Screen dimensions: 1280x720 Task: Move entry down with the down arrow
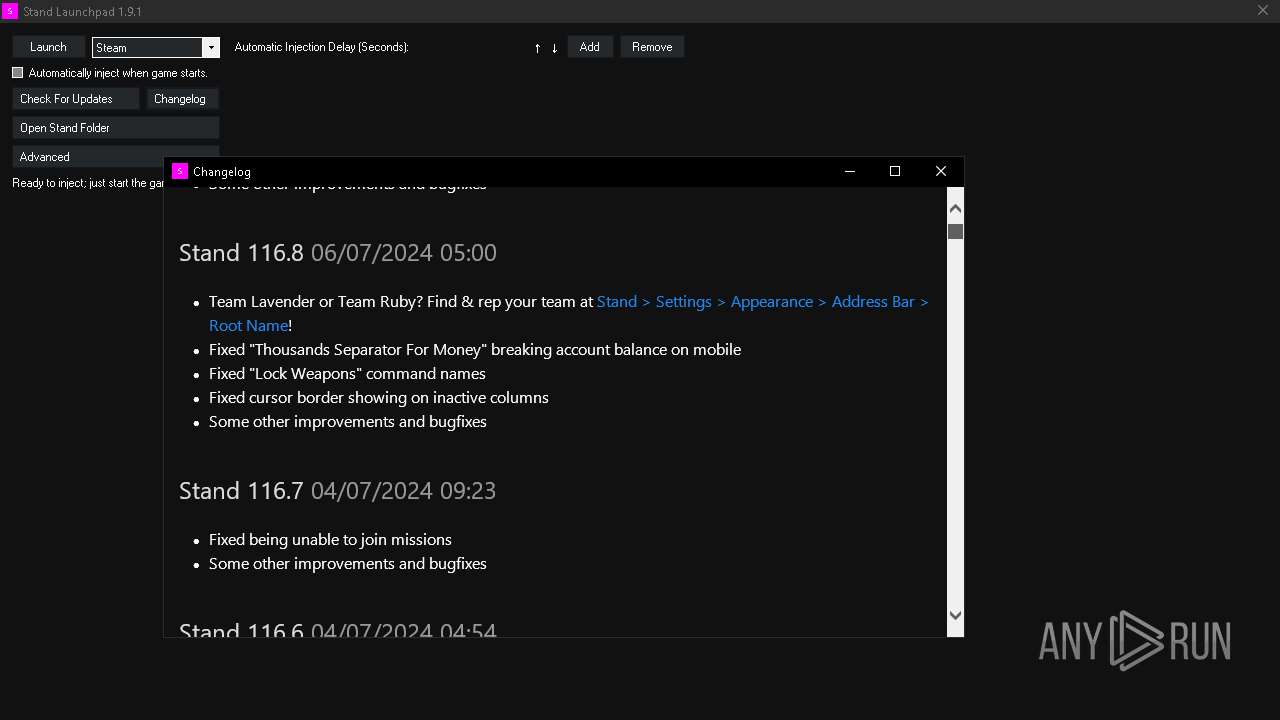click(x=554, y=48)
